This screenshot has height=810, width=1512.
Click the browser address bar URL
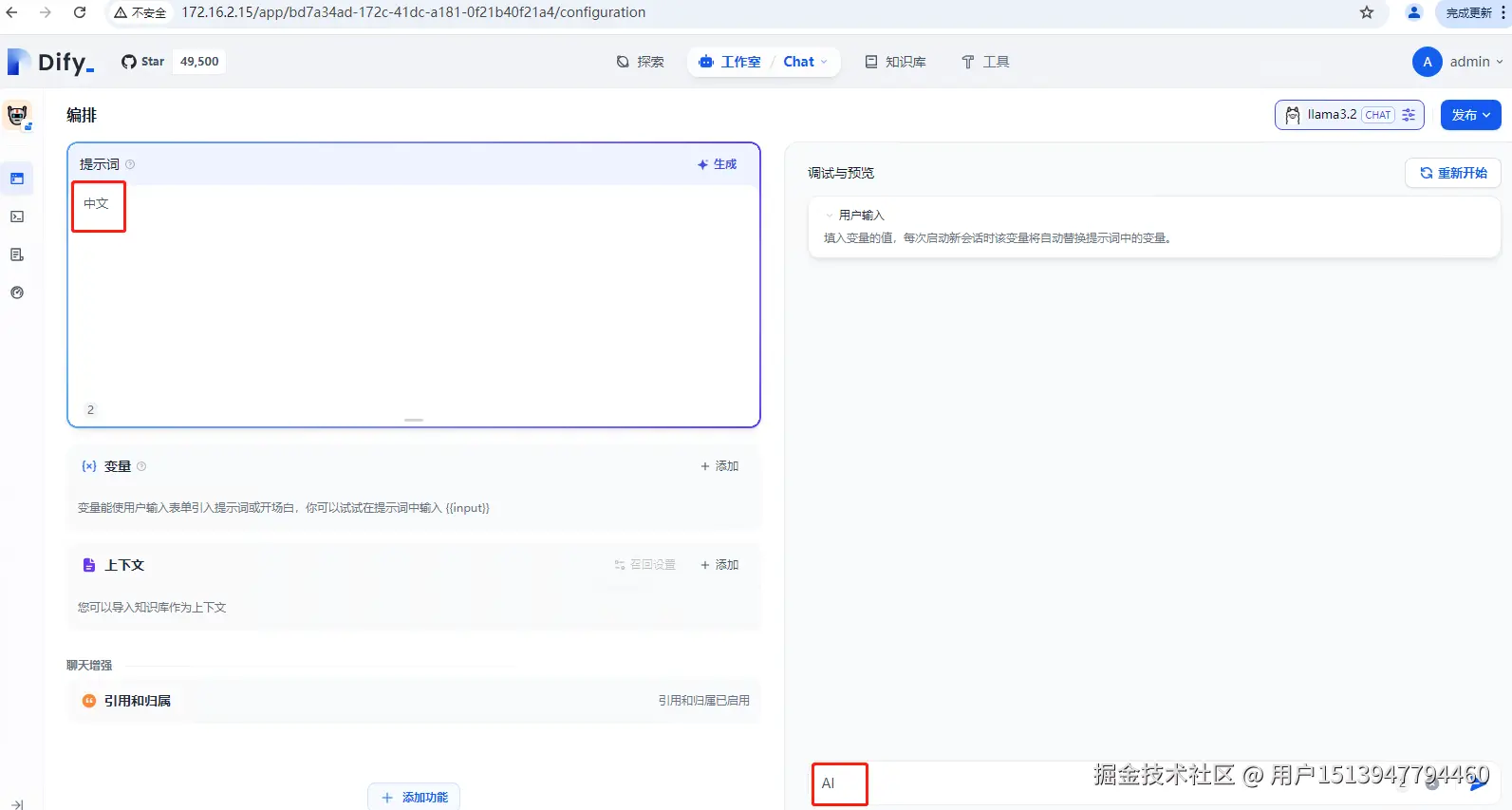click(414, 12)
